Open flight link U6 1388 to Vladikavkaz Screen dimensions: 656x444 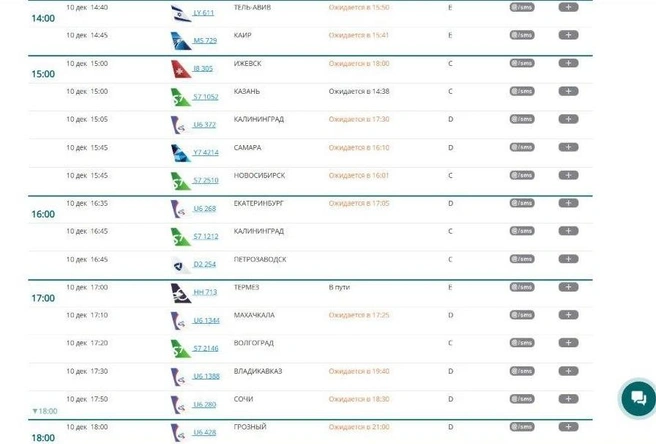click(206, 377)
